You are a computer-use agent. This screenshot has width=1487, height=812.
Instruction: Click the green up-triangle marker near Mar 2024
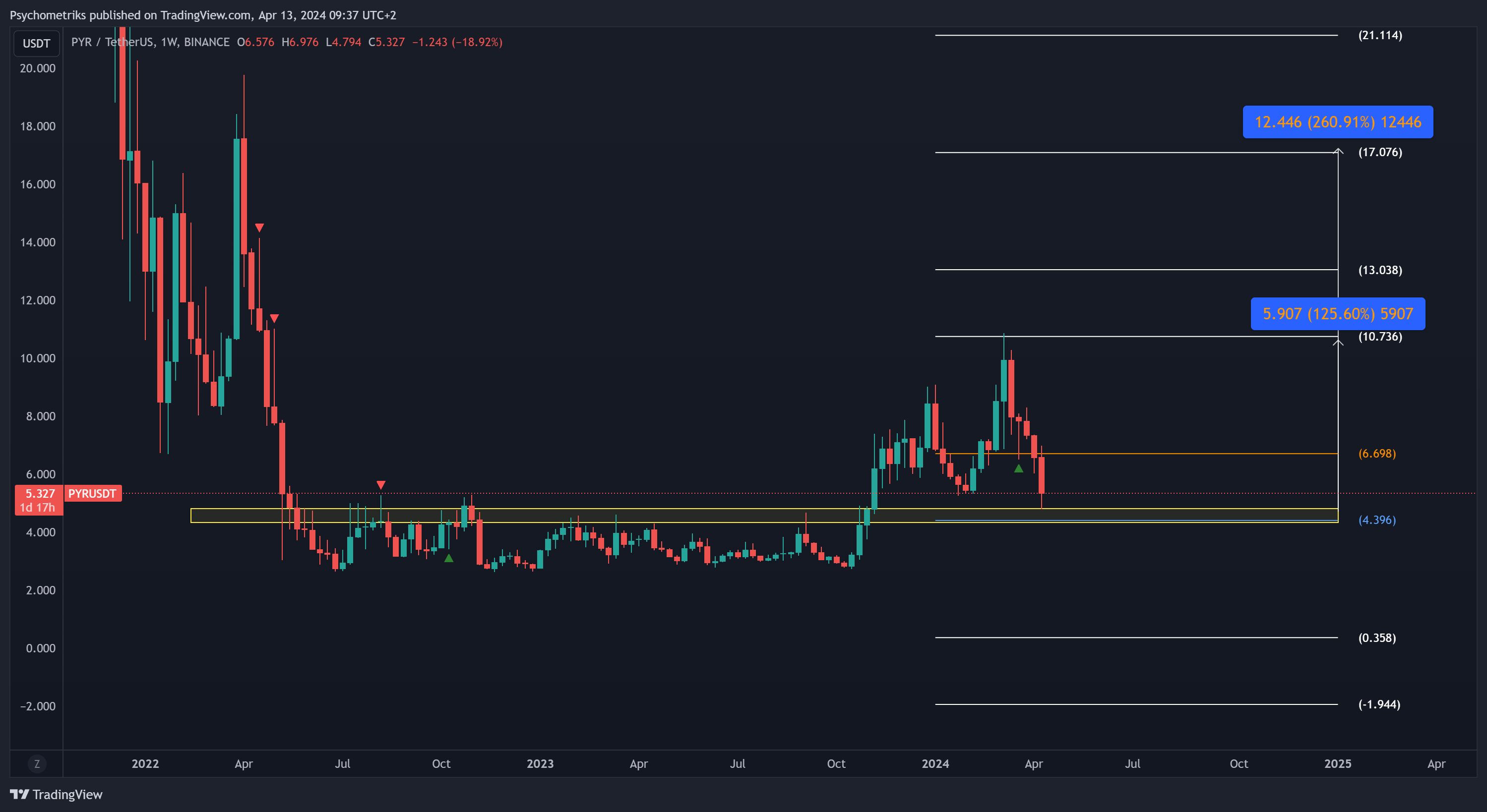(1018, 468)
